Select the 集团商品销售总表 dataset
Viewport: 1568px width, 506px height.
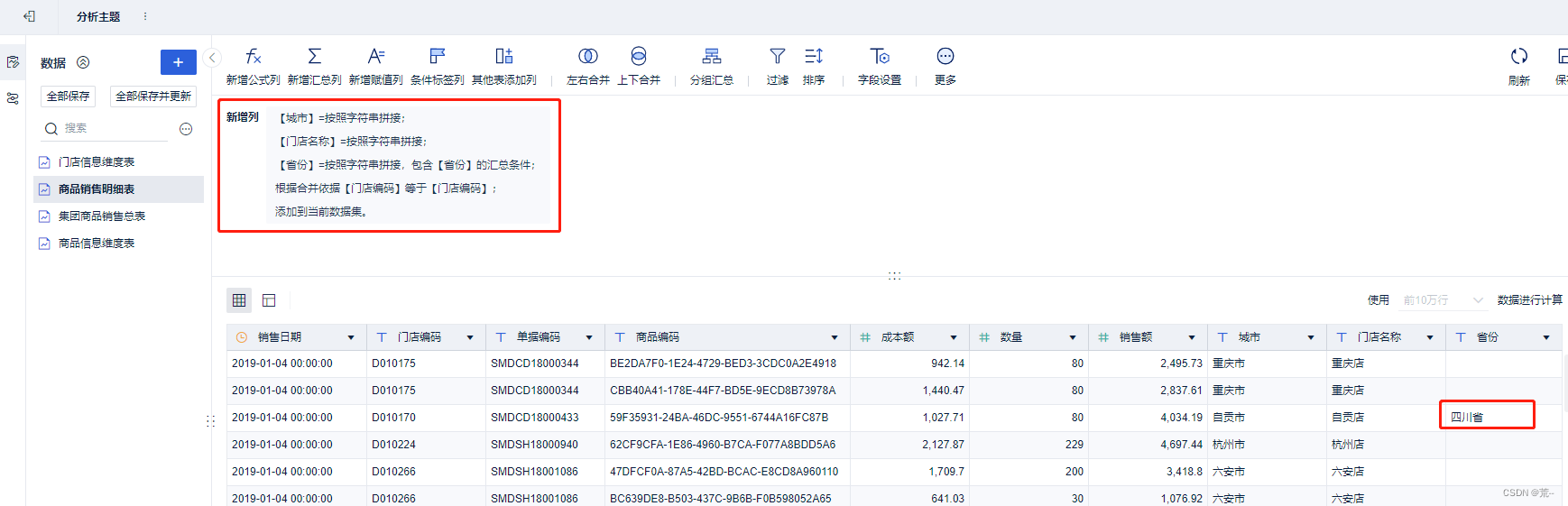[x=118, y=216]
